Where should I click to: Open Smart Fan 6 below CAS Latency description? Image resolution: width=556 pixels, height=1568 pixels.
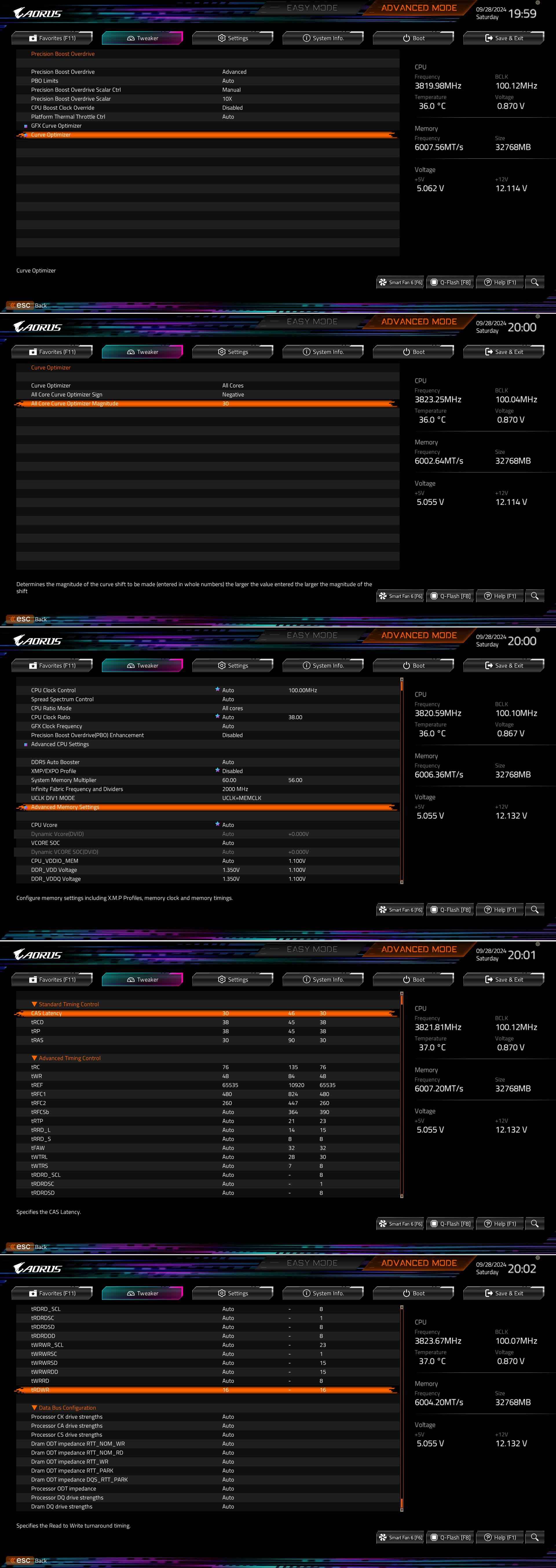(400, 1224)
